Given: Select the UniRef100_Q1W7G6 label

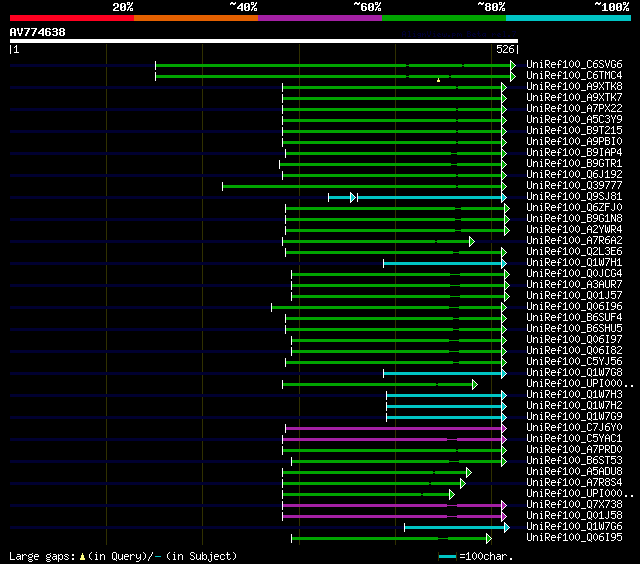Looking at the screenshot, I should pos(574,527).
